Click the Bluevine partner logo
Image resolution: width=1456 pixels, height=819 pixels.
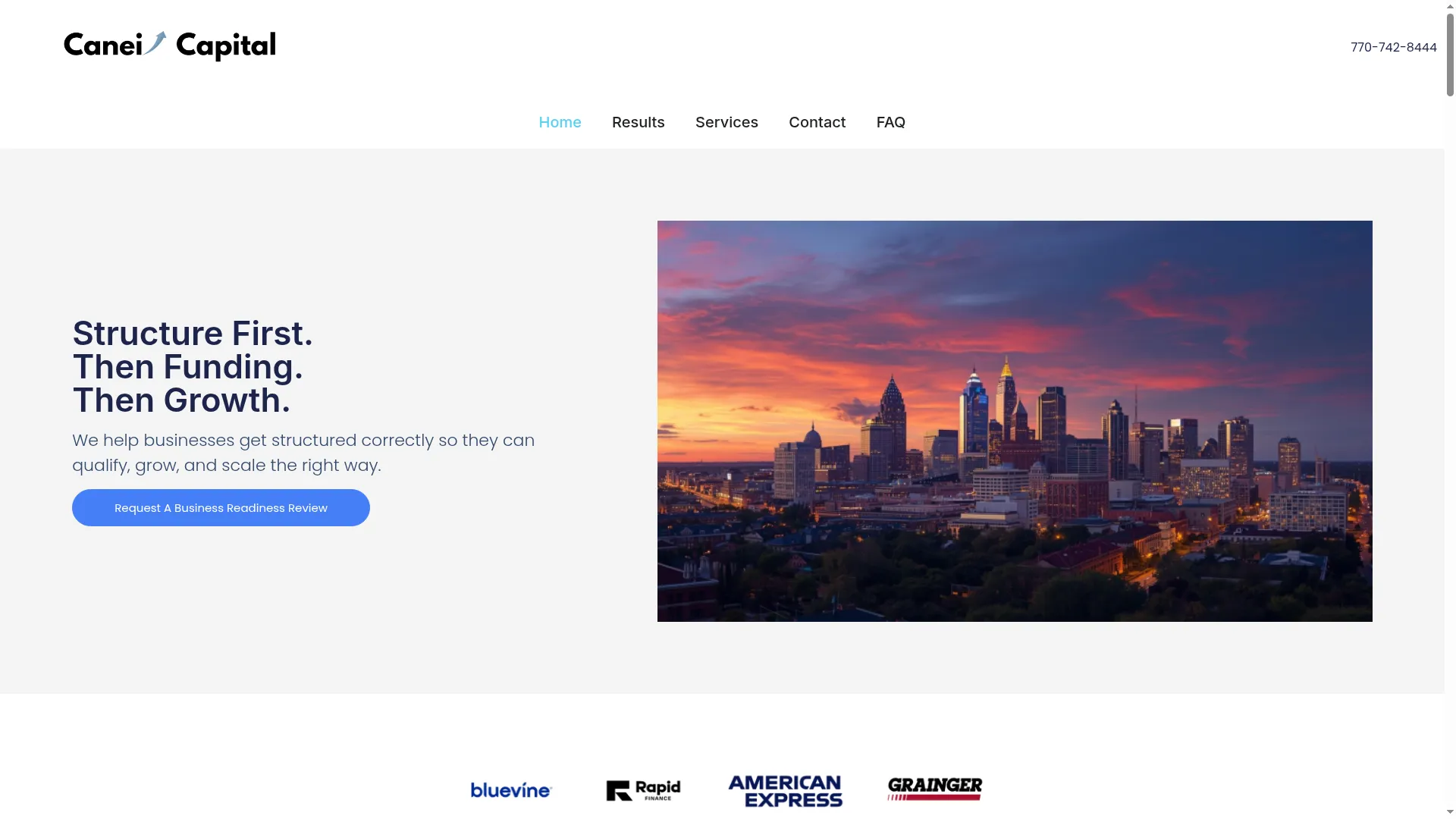(x=511, y=790)
